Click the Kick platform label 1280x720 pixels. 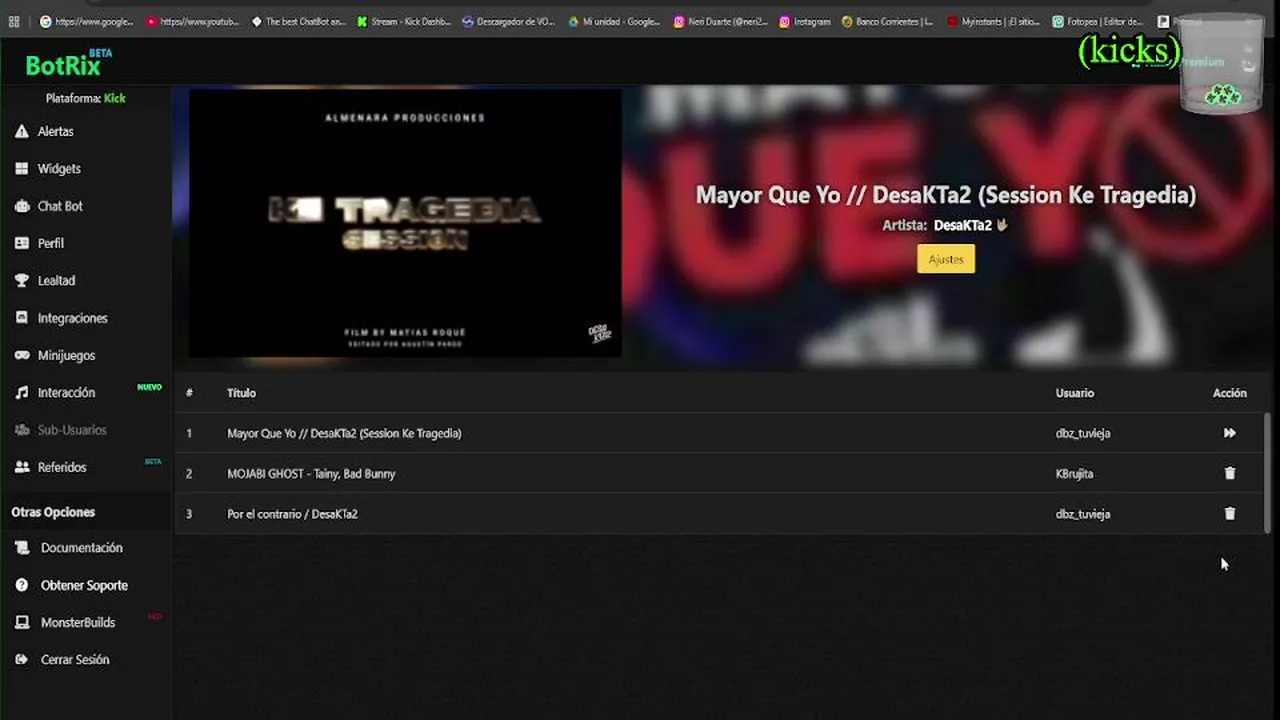115,98
